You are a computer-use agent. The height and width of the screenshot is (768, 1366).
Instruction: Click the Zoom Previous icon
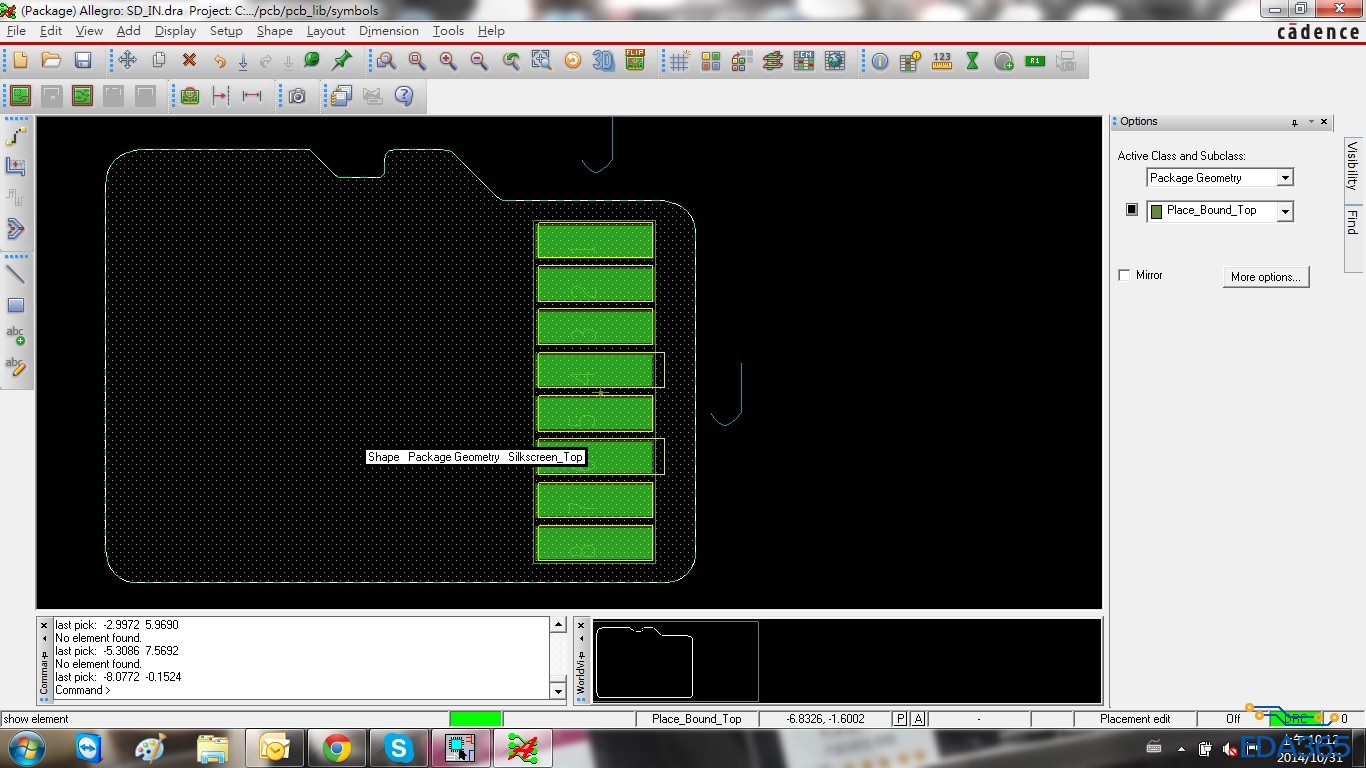(x=511, y=61)
